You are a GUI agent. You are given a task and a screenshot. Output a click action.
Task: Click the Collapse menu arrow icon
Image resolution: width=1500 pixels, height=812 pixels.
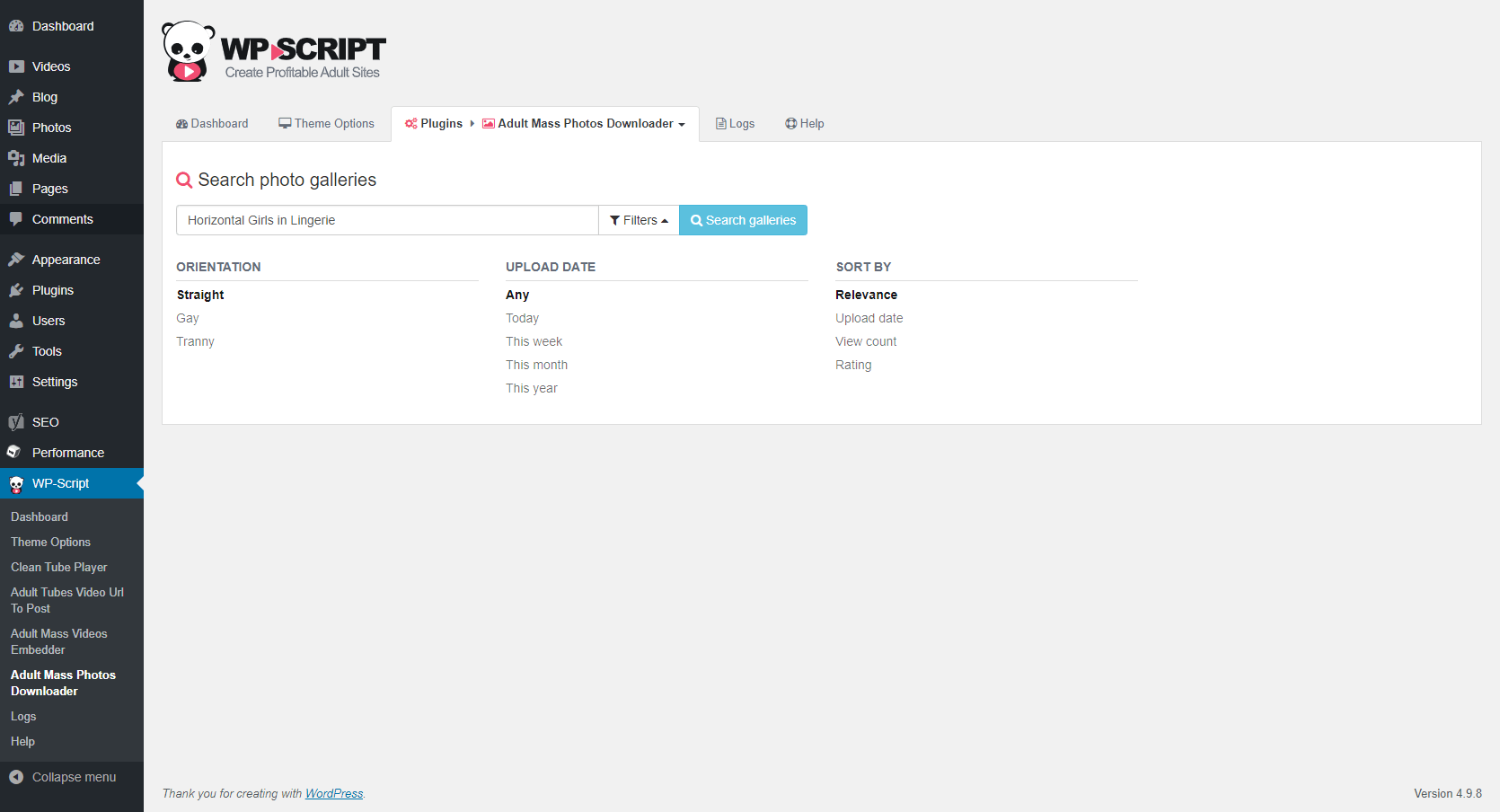[x=16, y=777]
